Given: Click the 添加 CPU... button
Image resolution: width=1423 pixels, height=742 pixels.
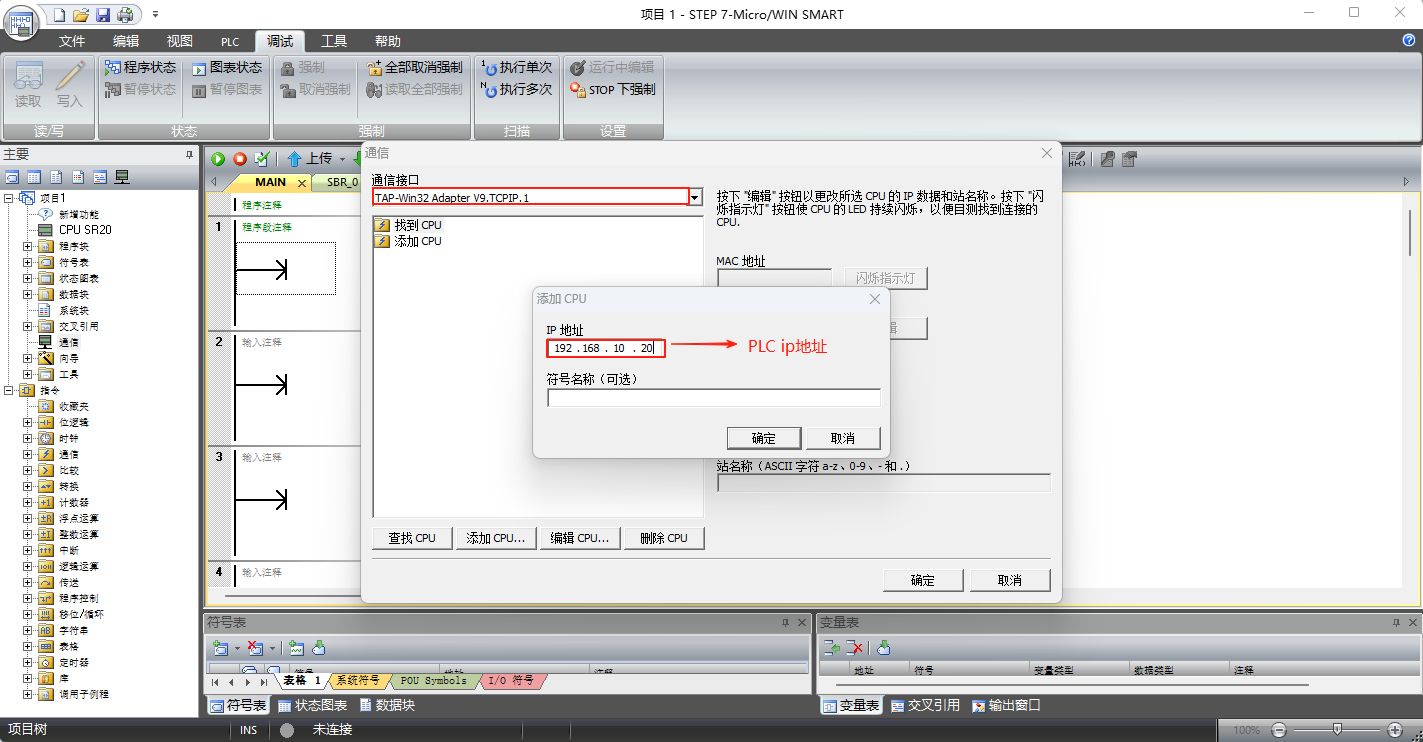Looking at the screenshot, I should [x=496, y=538].
